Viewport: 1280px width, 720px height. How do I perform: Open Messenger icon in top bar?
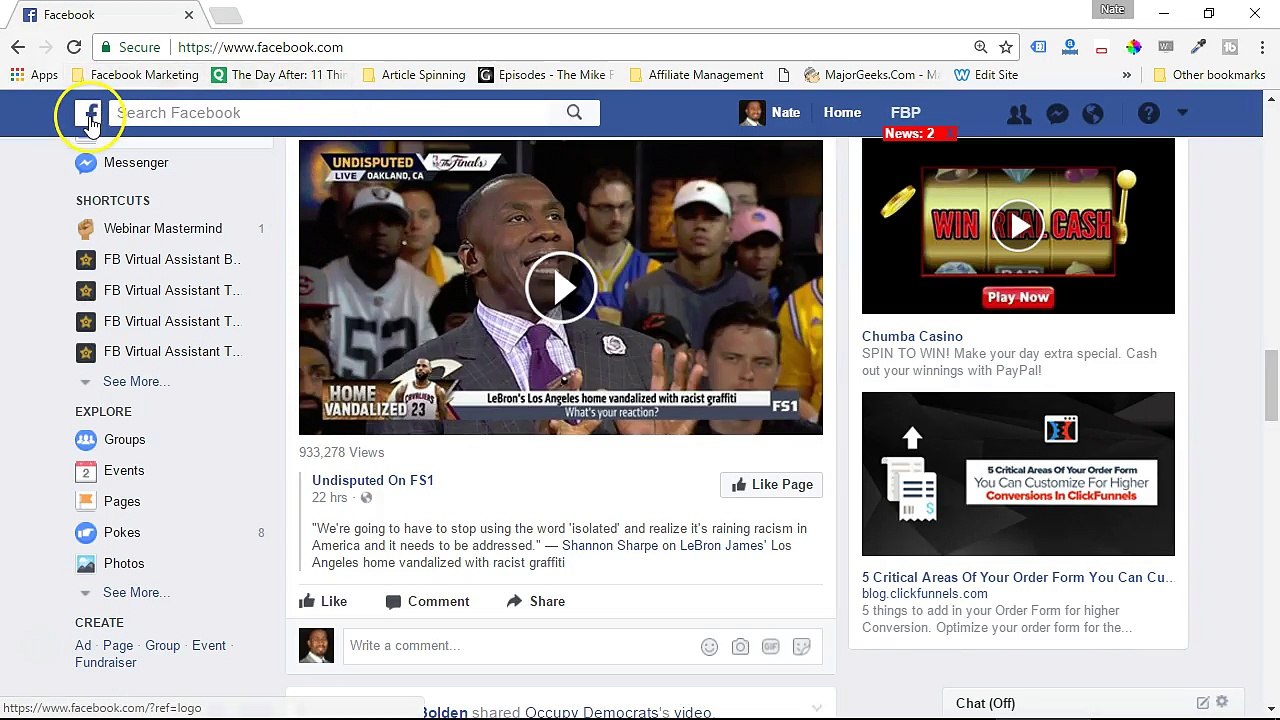tap(1057, 114)
